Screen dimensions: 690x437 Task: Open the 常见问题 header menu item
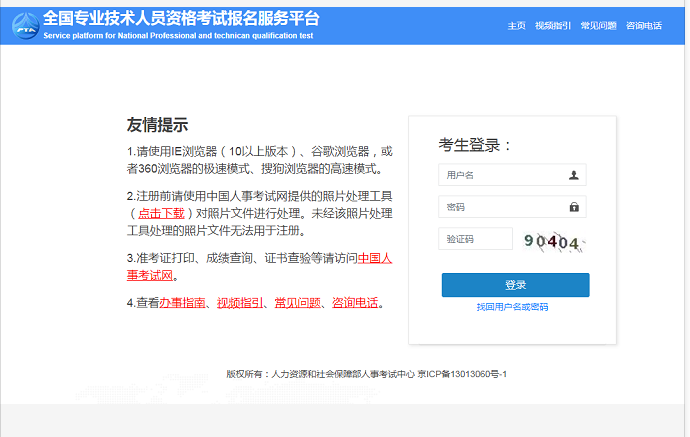(x=598, y=26)
